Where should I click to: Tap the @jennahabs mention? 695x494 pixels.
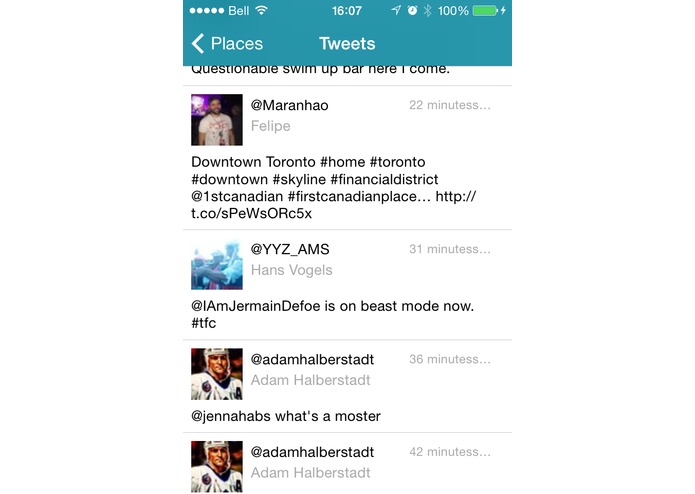click(231, 416)
